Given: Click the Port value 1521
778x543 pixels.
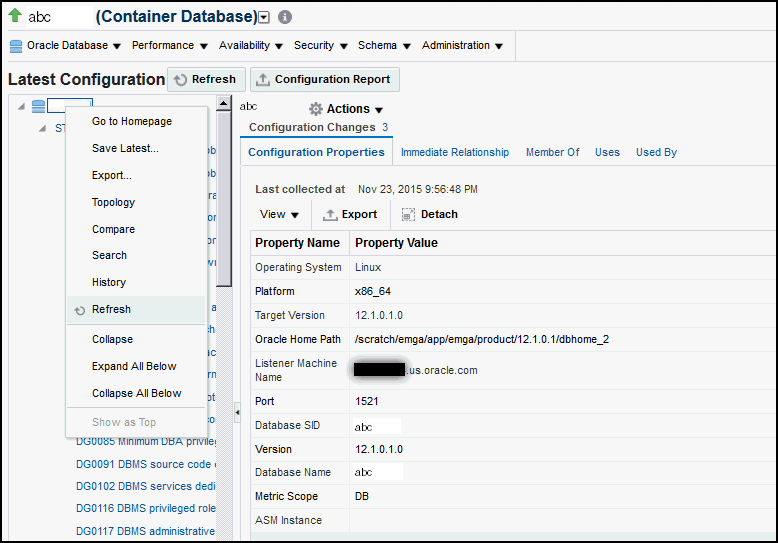Looking at the screenshot, I should 367,401.
